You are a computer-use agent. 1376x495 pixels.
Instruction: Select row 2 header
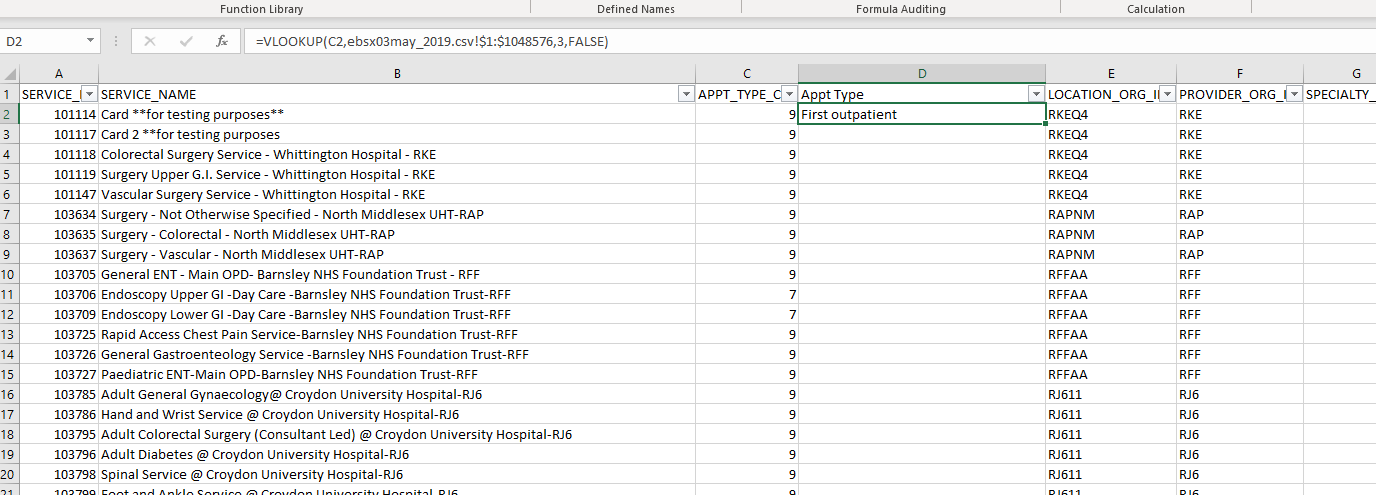coord(10,114)
